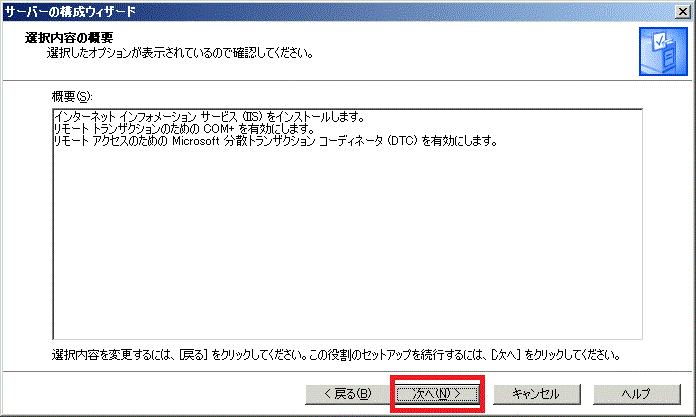Click (DTC) text in third summary line
The width and height of the screenshot is (696, 417).
tap(403, 141)
